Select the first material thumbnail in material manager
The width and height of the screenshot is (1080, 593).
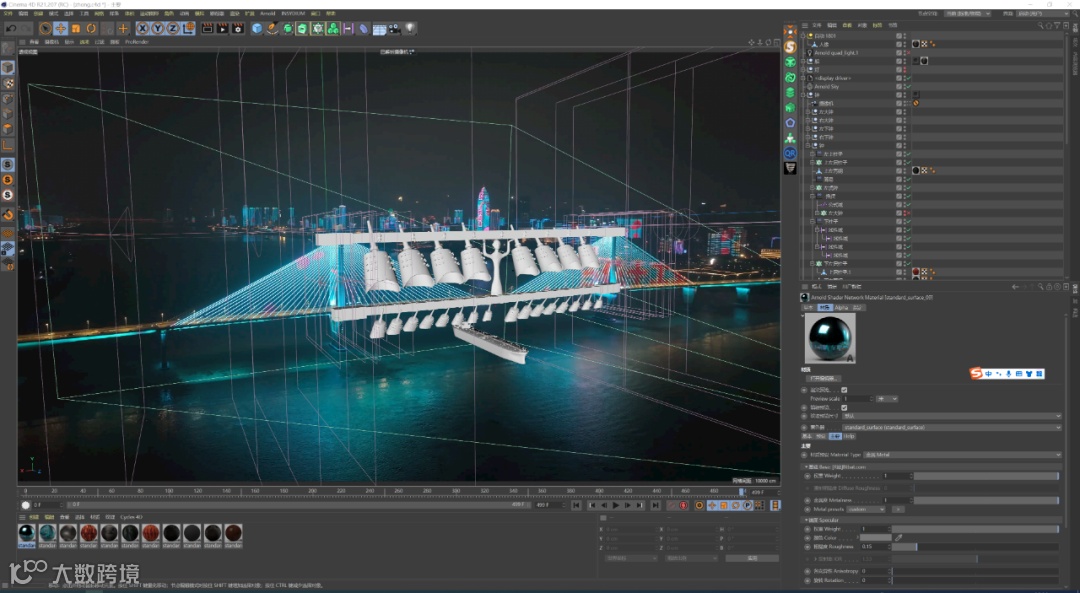(27, 533)
